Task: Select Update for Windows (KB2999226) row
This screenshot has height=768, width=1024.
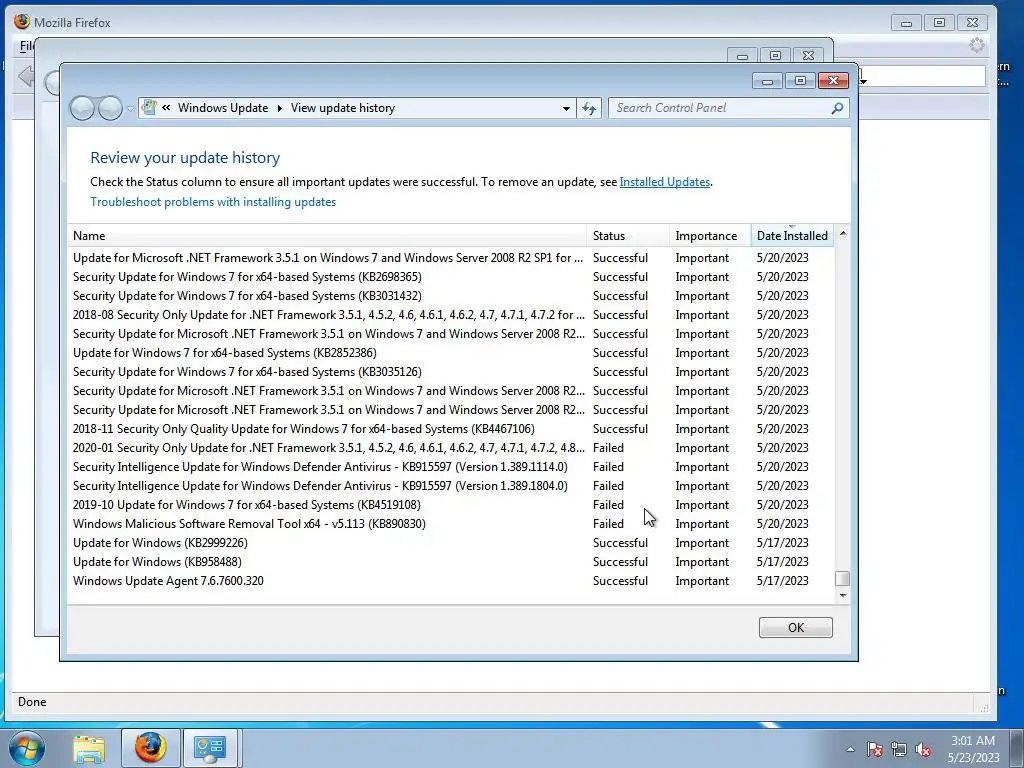Action: click(x=451, y=543)
